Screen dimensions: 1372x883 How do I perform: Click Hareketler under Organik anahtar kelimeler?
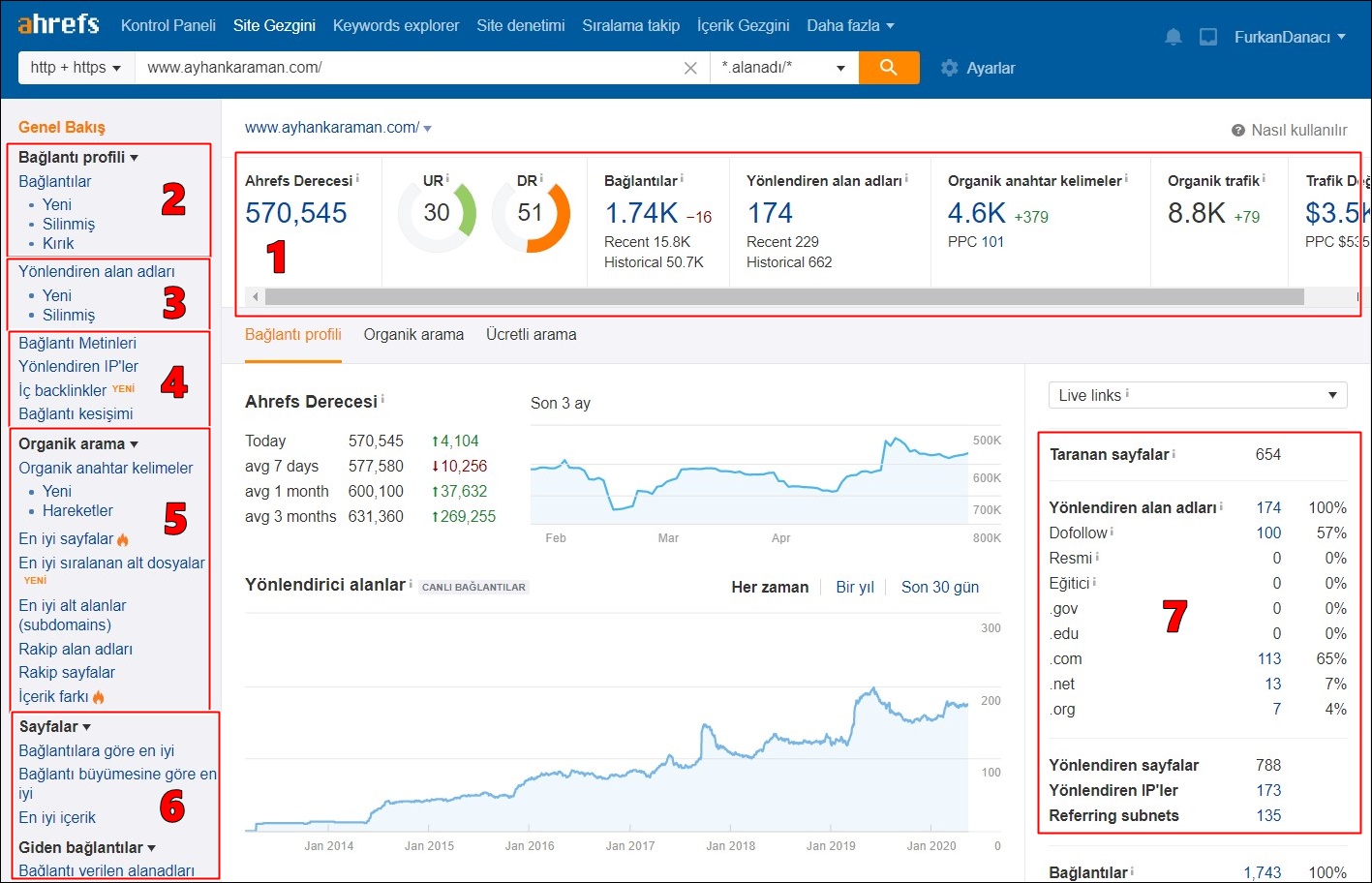(77, 510)
